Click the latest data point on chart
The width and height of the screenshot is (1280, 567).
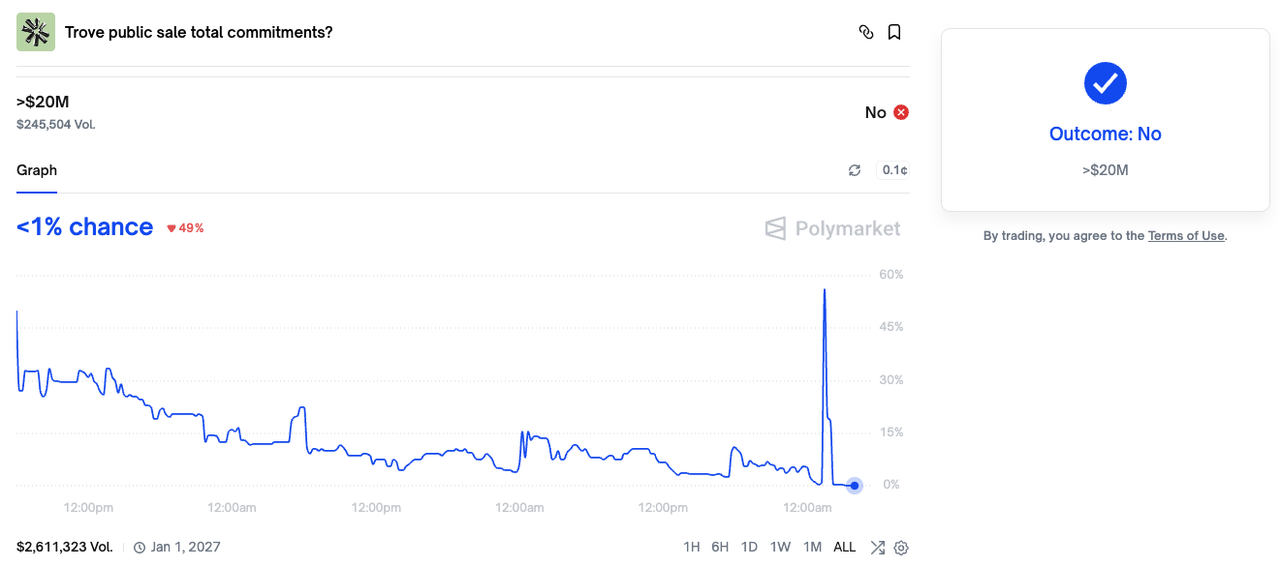tap(854, 486)
